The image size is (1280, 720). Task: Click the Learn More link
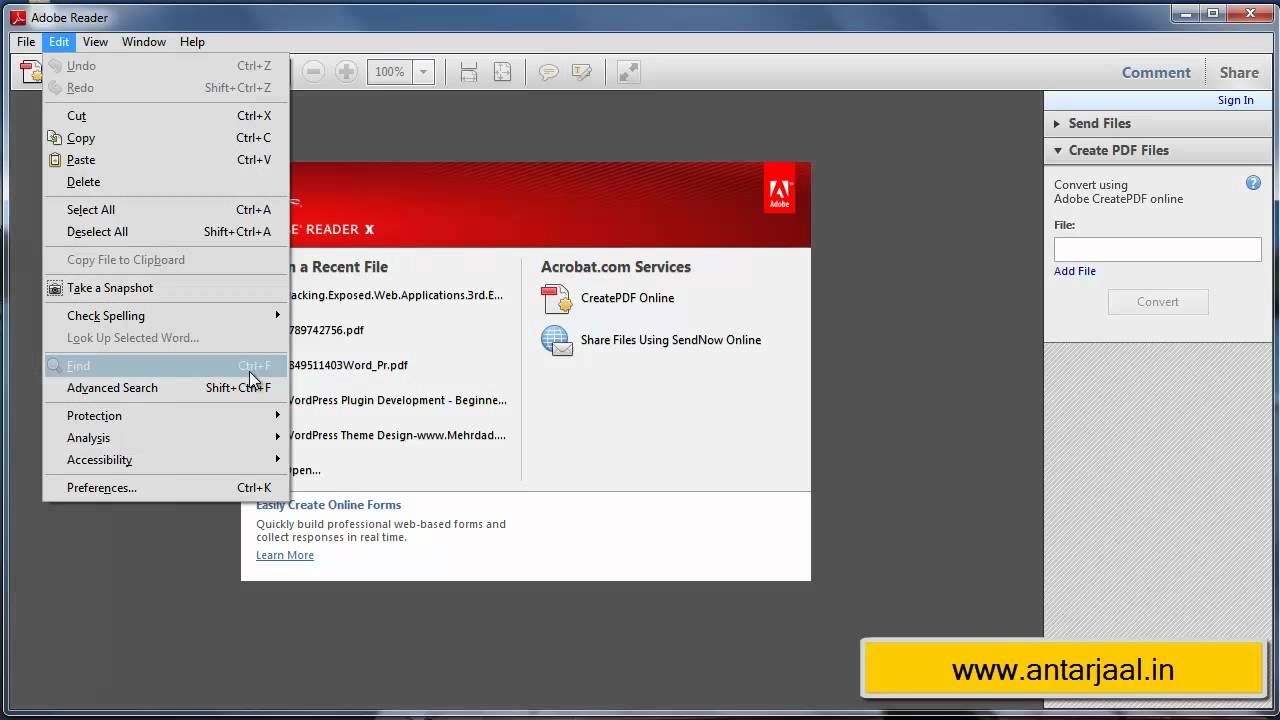285,555
